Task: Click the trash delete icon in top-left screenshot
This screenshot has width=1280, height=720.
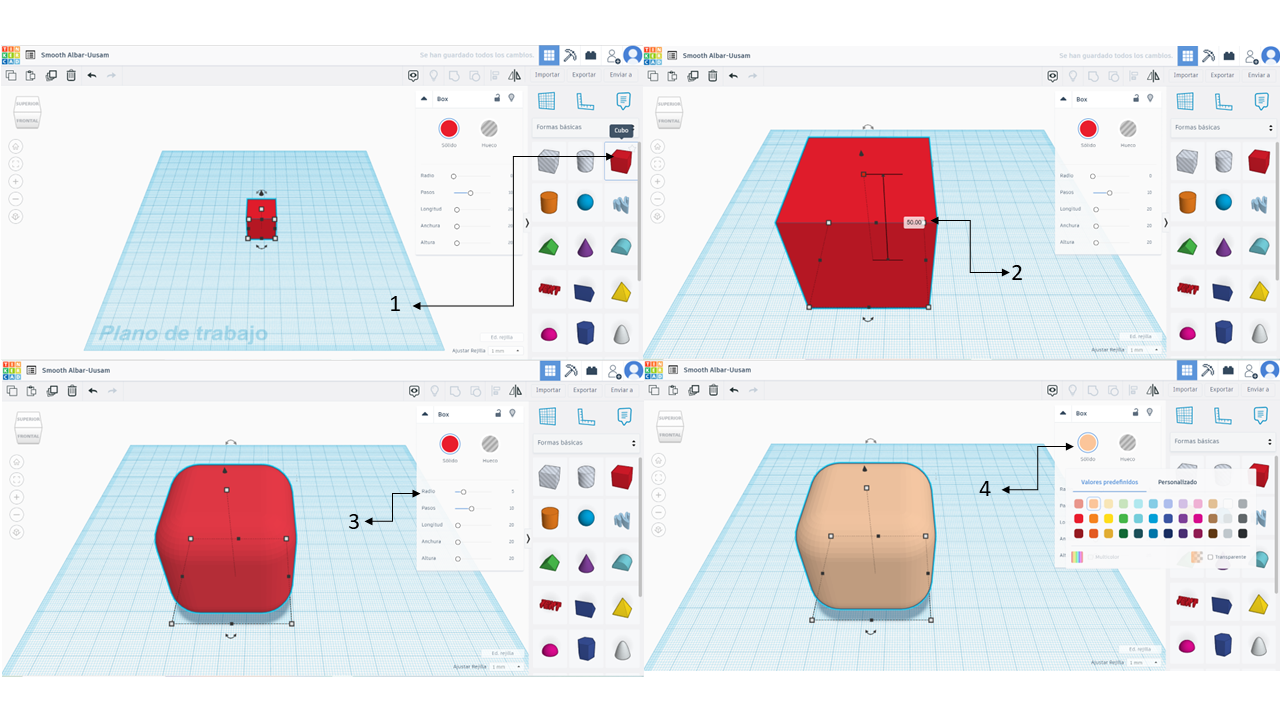Action: coord(71,75)
